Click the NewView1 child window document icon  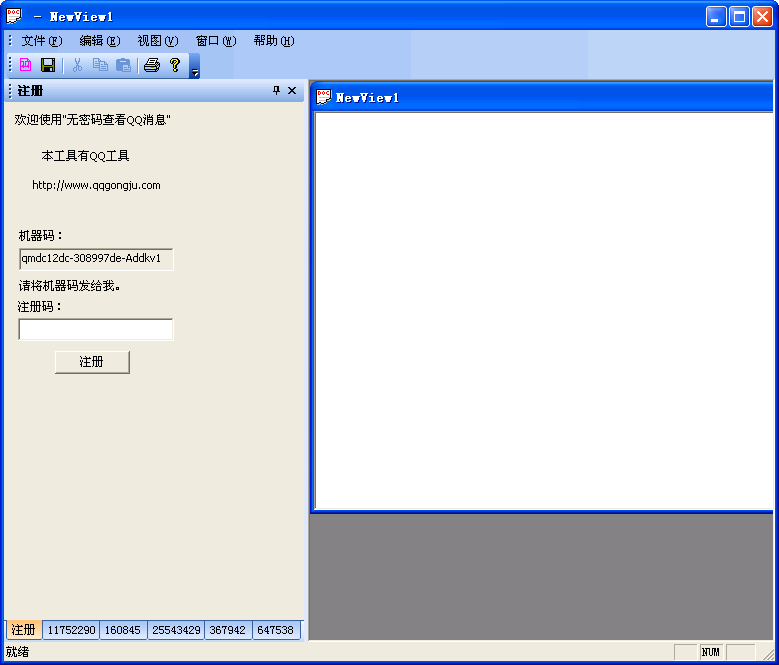(324, 97)
